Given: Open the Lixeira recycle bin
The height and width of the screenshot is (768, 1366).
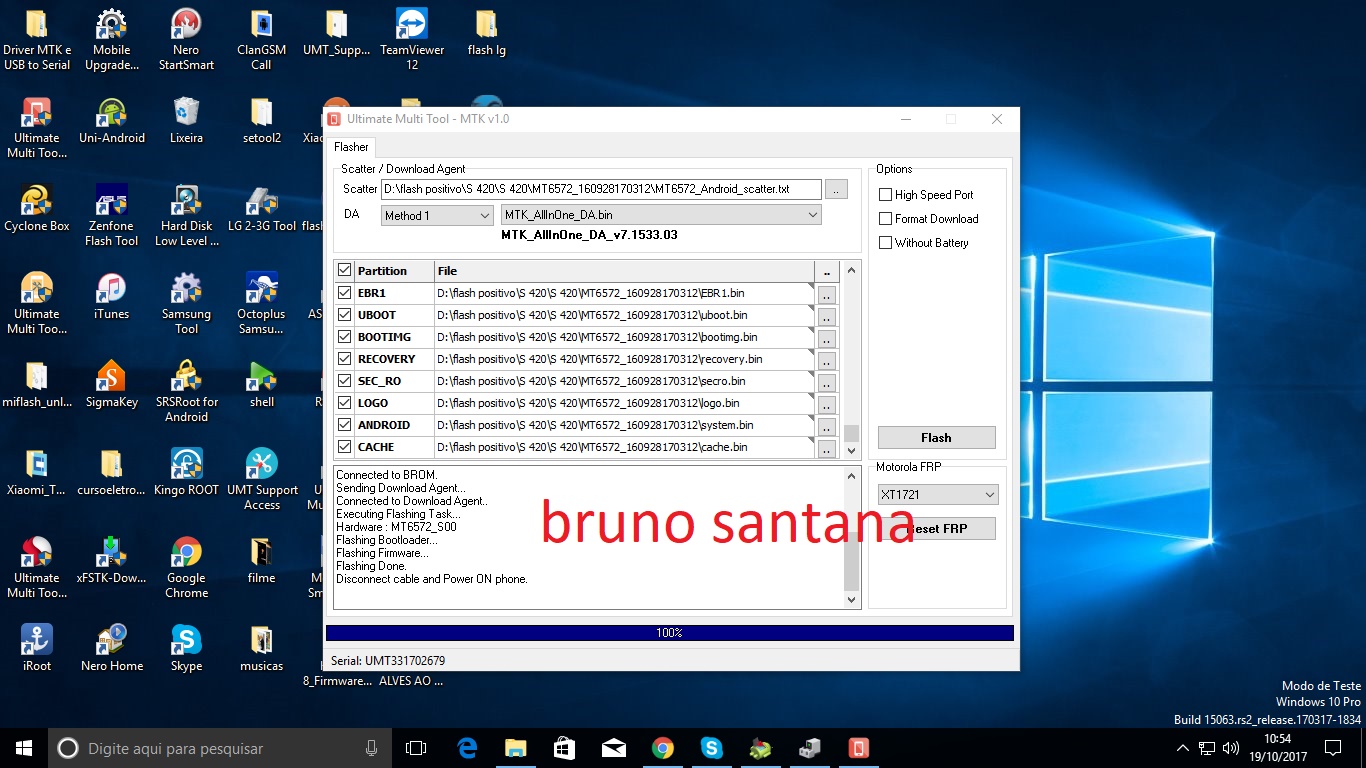Looking at the screenshot, I should [186, 121].
